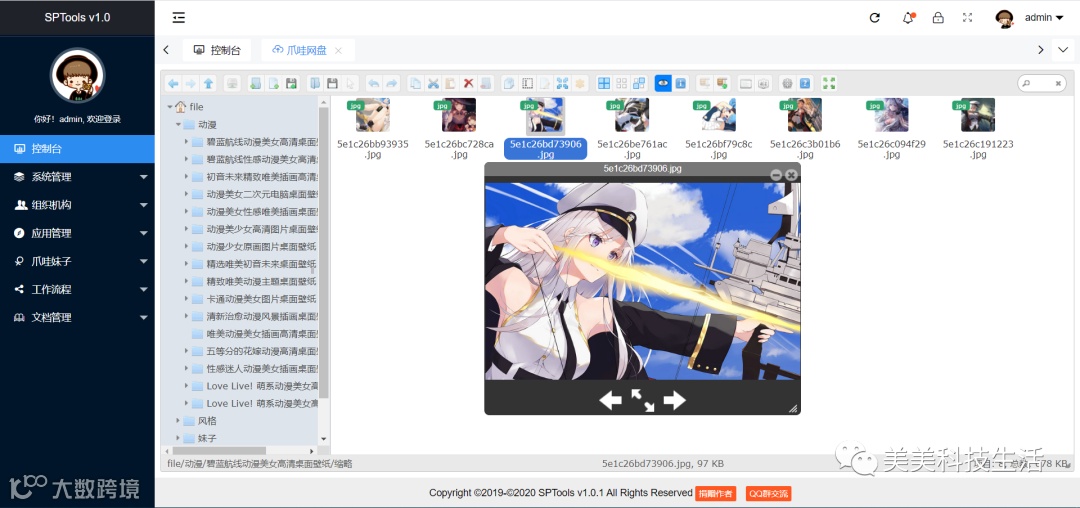Viewport: 1080px width, 508px height.
Task: Expand the 应用管理 sidebar menu
Action: (x=77, y=233)
